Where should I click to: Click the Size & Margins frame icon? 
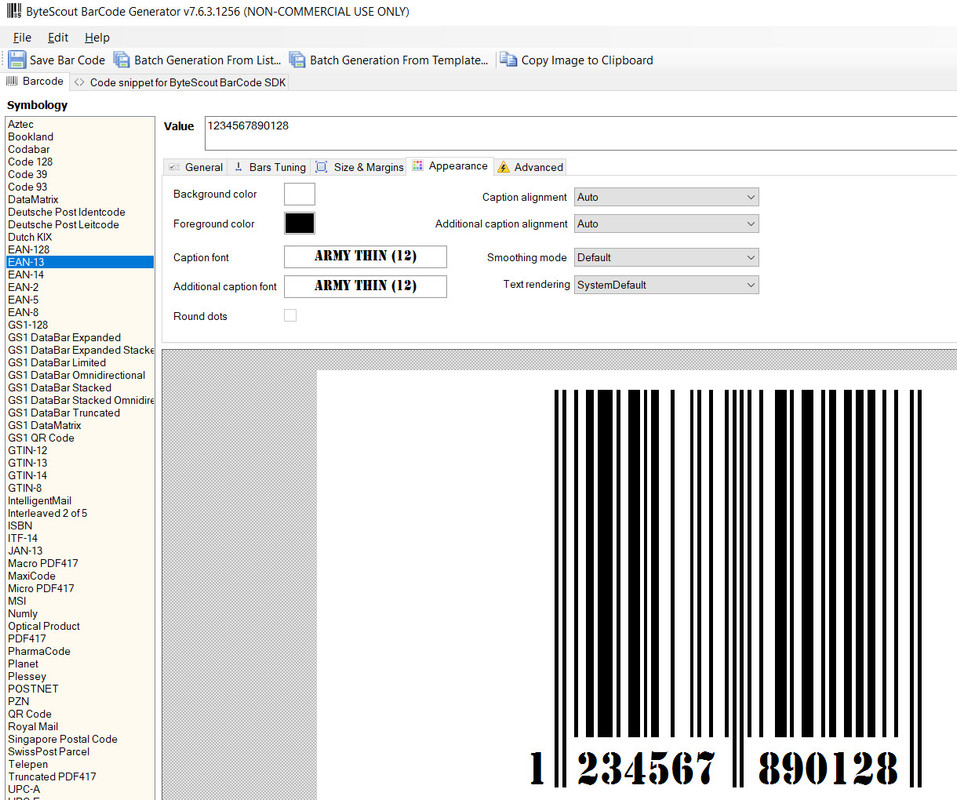(322, 167)
